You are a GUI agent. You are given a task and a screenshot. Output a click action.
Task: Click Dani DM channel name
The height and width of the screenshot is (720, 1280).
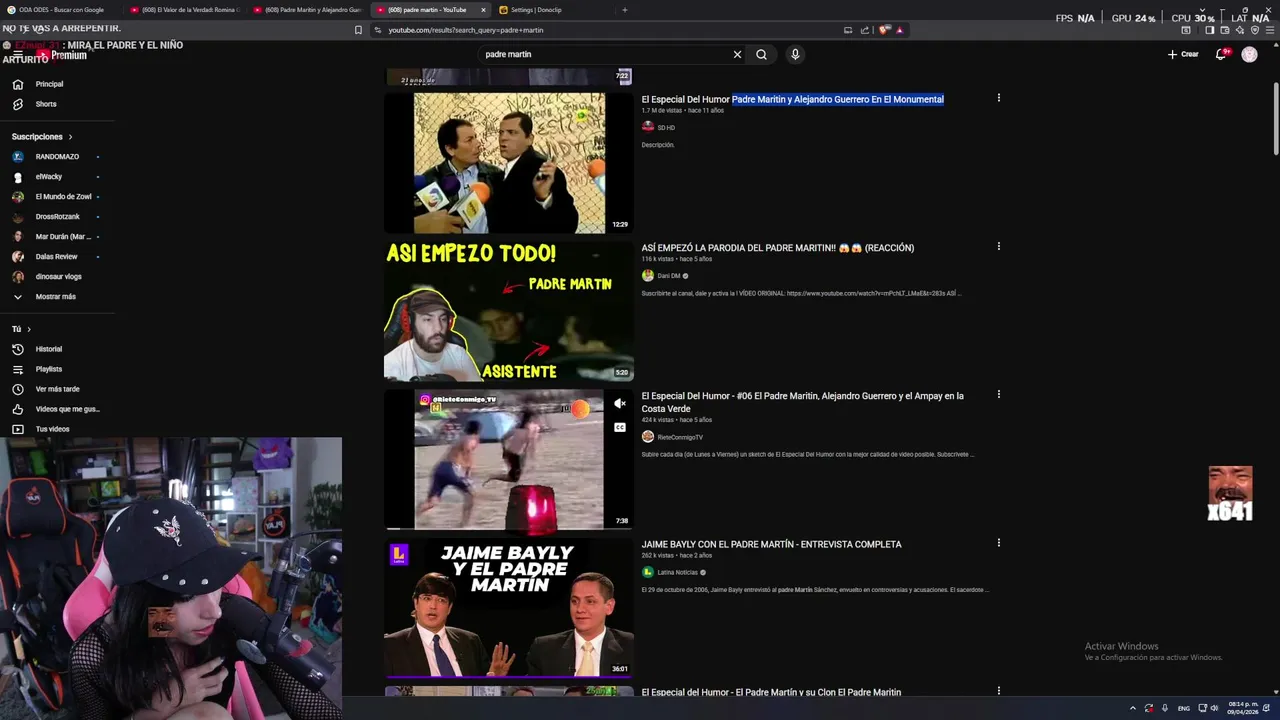(668, 276)
